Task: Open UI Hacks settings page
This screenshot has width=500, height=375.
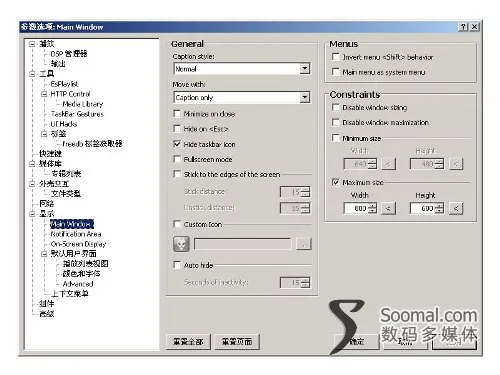Action: tap(64, 124)
